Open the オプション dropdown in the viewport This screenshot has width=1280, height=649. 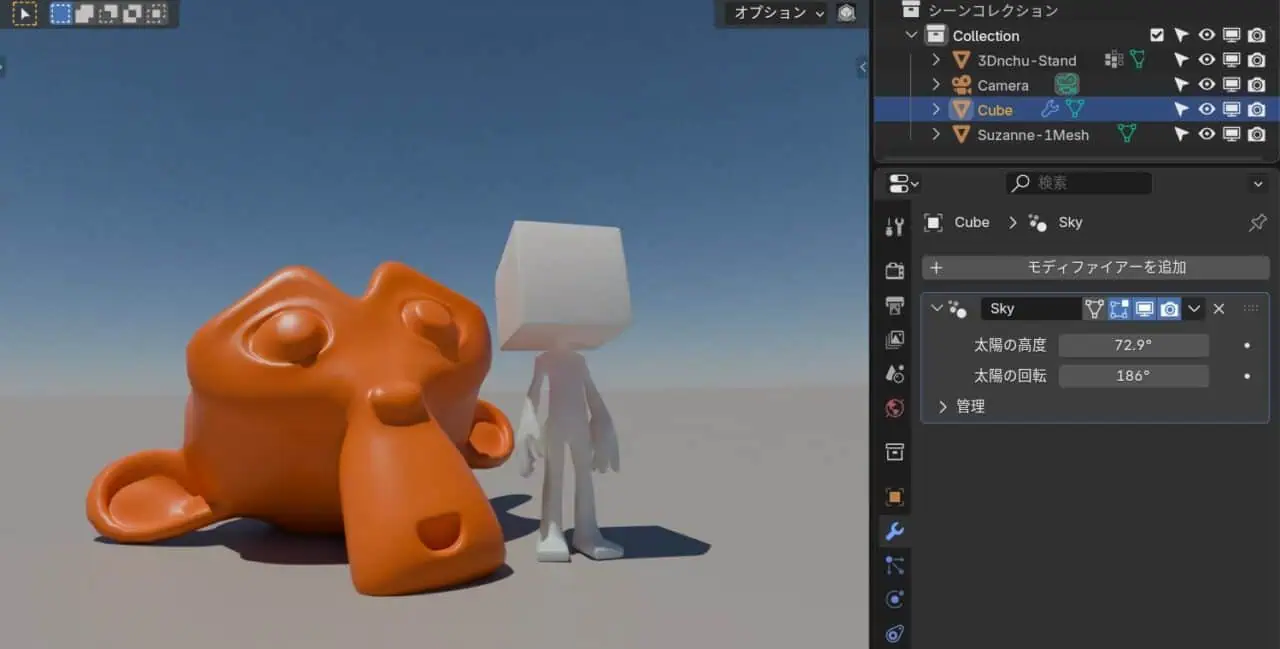click(x=779, y=13)
